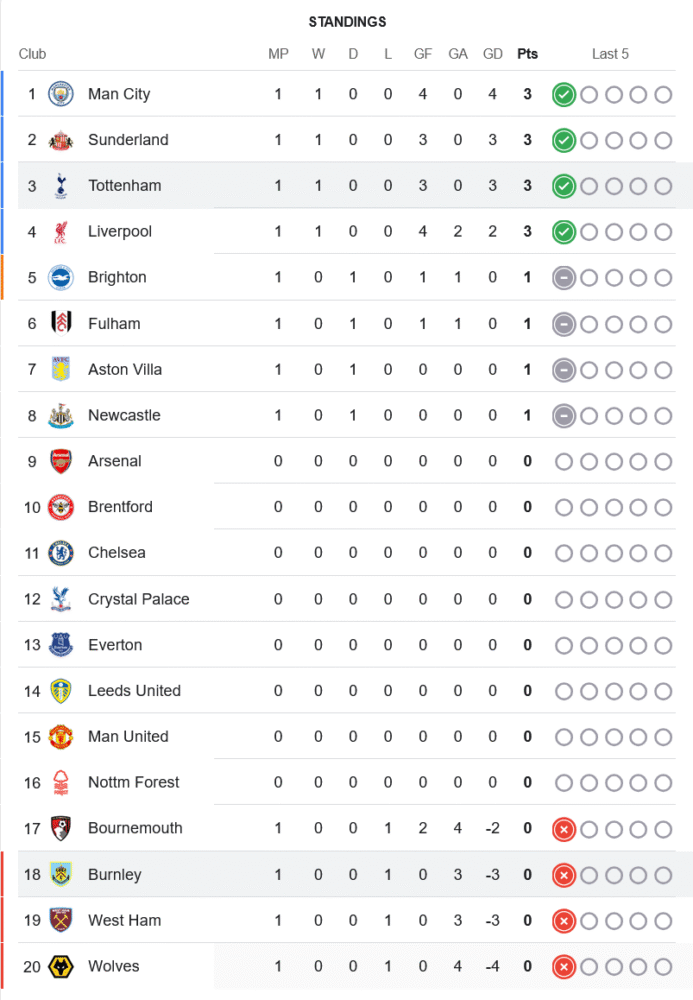Click the Liverpool club crest
Image resolution: width=693 pixels, height=1000 pixels.
pyautogui.click(x=61, y=232)
